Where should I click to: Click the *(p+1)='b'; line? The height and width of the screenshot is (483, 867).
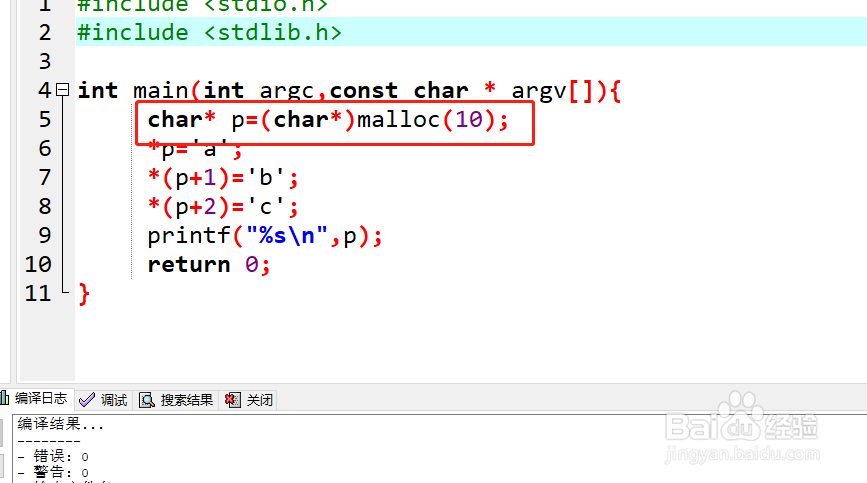click(x=223, y=178)
